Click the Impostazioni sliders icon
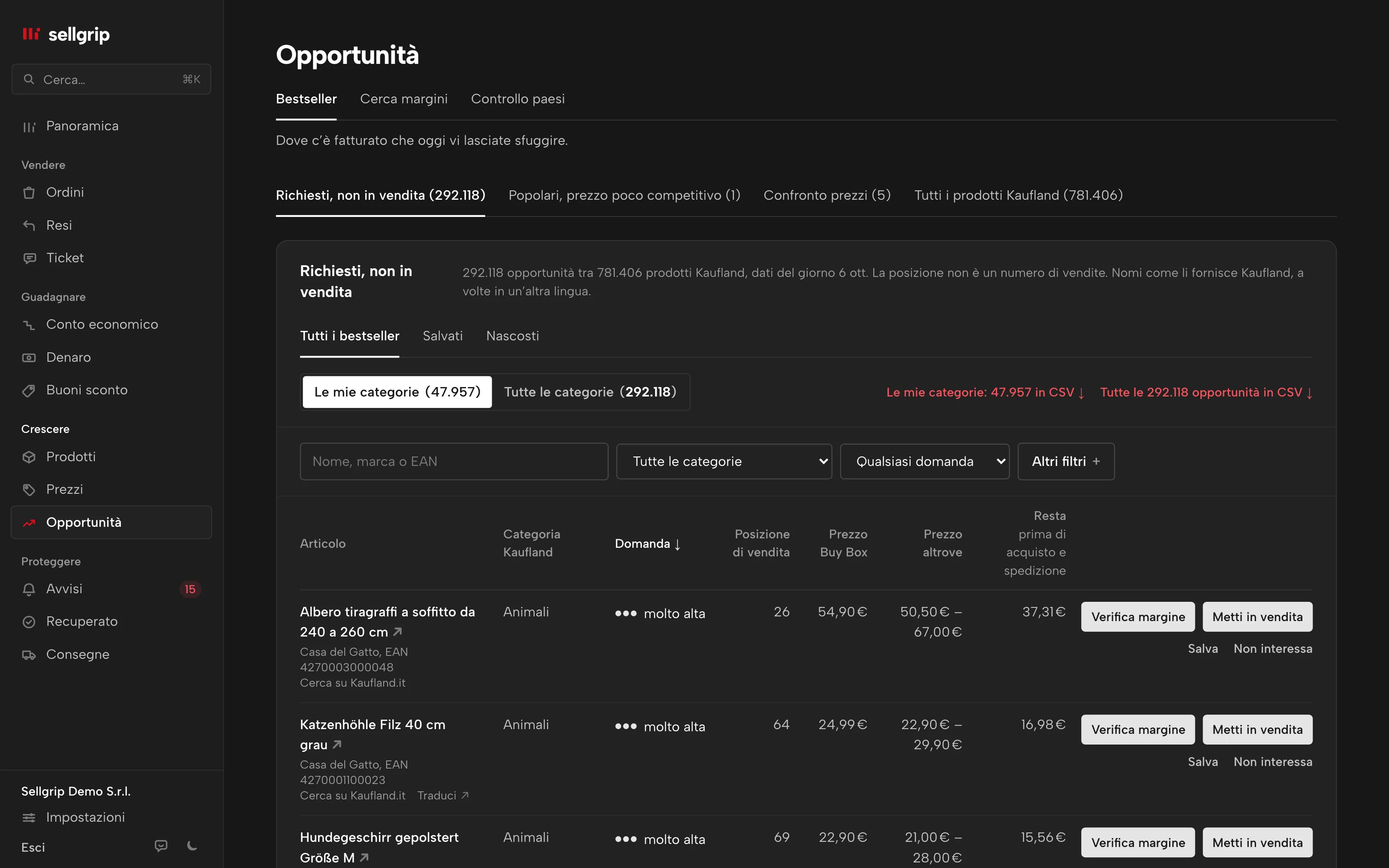The image size is (1389, 868). (29, 817)
